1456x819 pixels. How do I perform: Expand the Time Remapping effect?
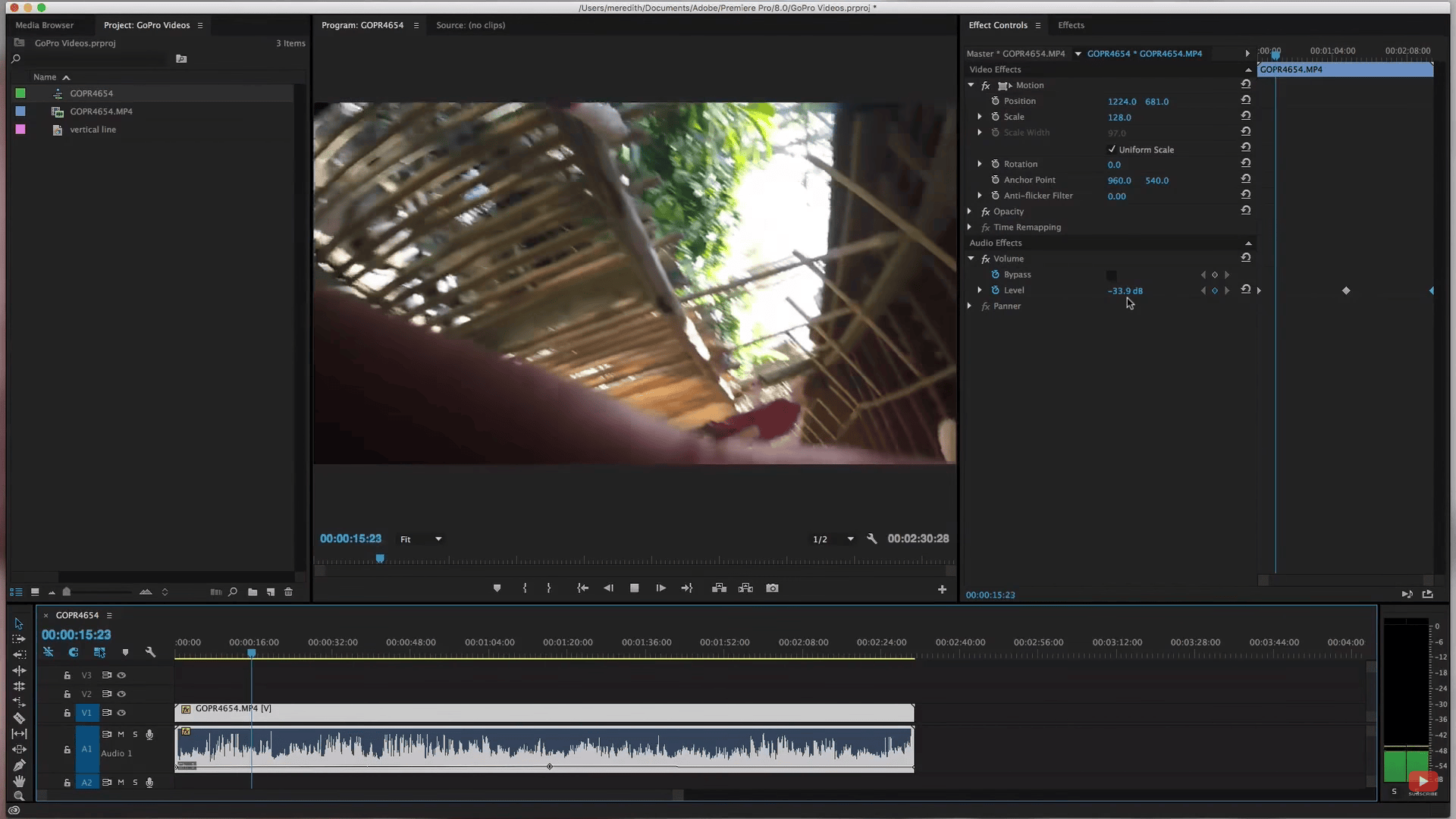969,227
